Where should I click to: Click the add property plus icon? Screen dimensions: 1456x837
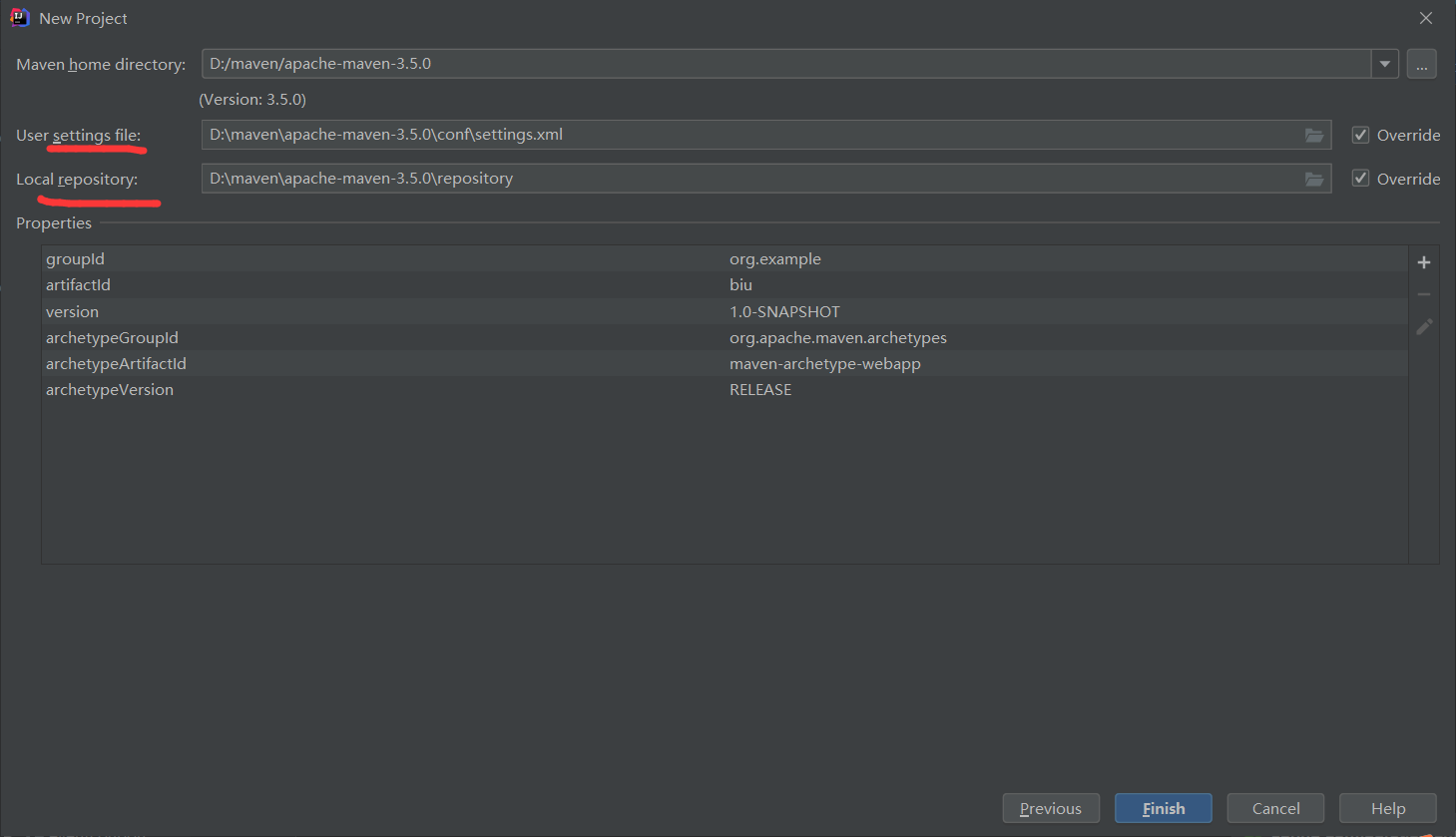tap(1424, 262)
